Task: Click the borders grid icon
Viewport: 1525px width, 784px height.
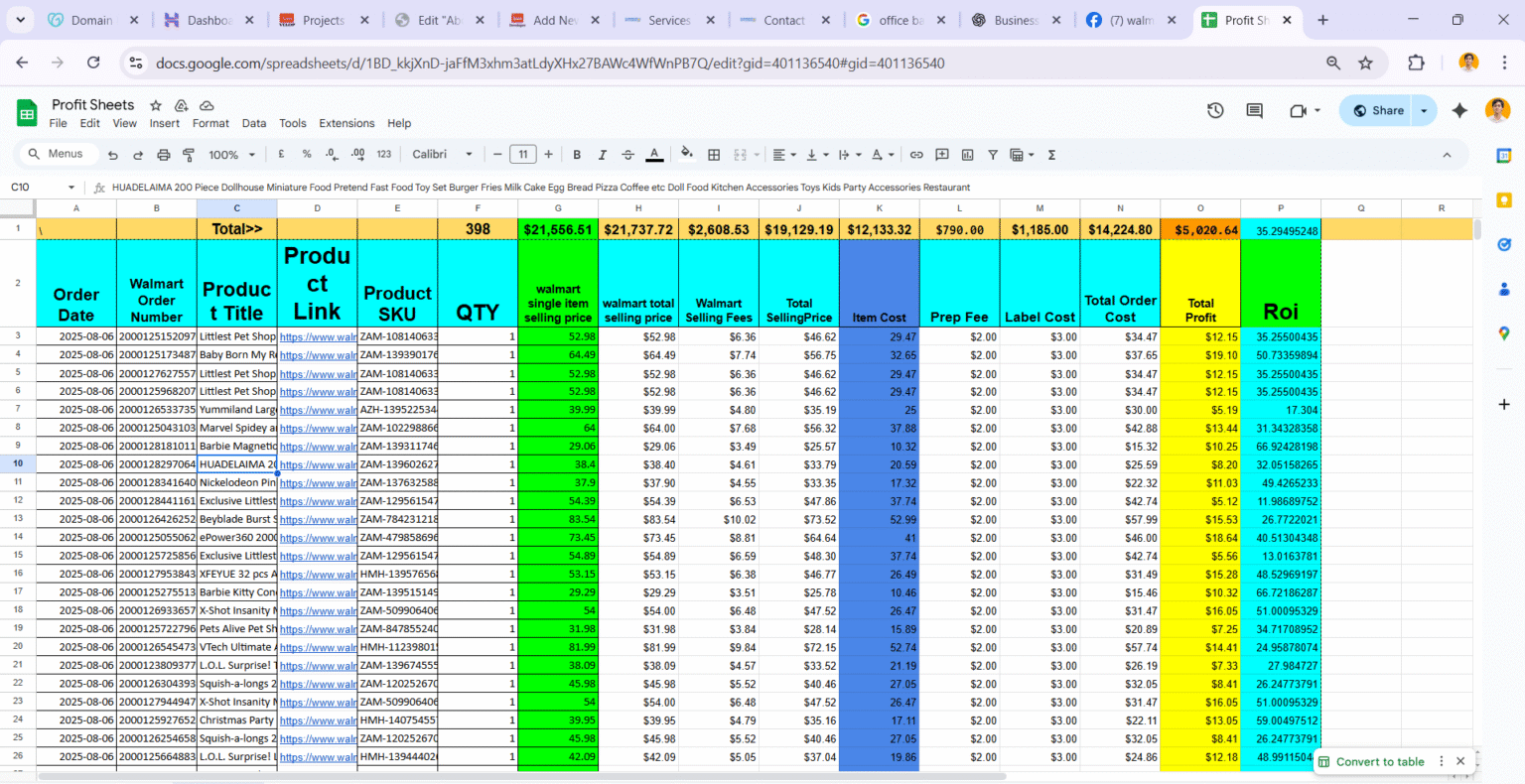Action: [714, 155]
